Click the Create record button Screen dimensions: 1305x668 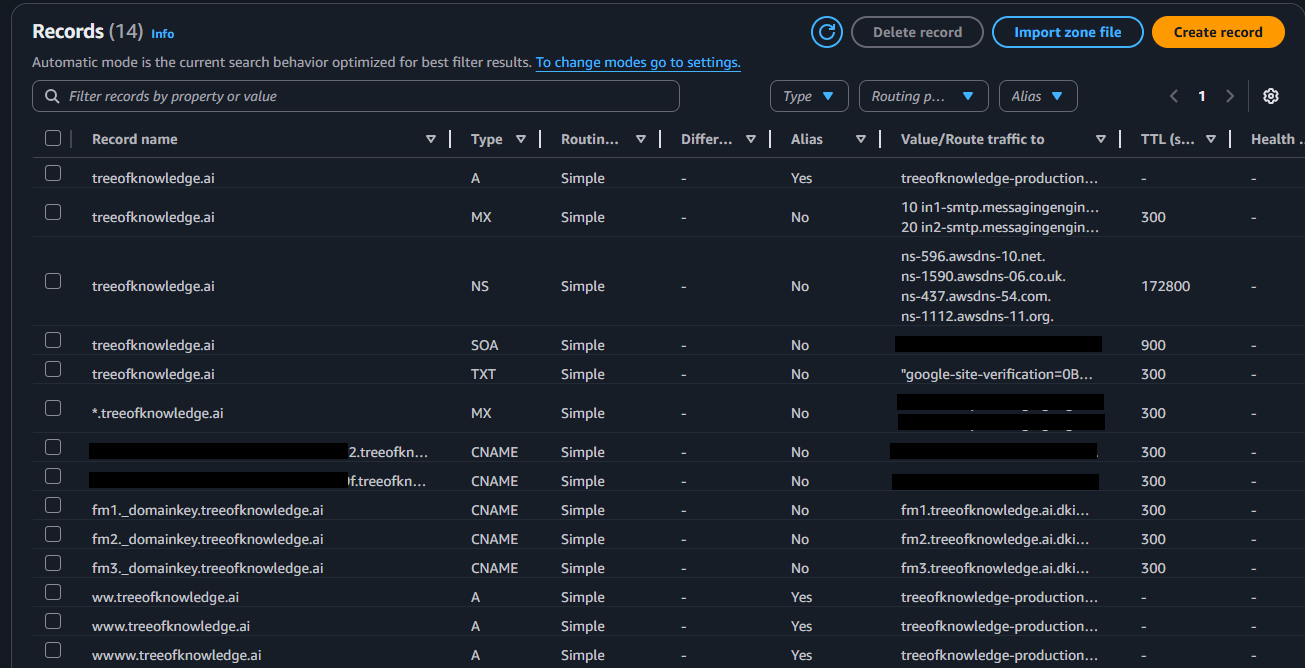click(x=1217, y=32)
